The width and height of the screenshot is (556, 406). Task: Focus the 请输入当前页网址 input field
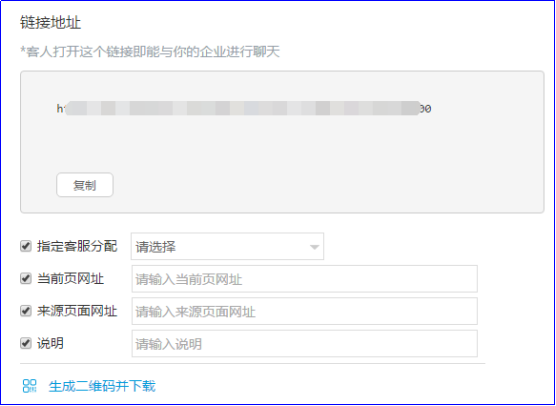point(305,279)
